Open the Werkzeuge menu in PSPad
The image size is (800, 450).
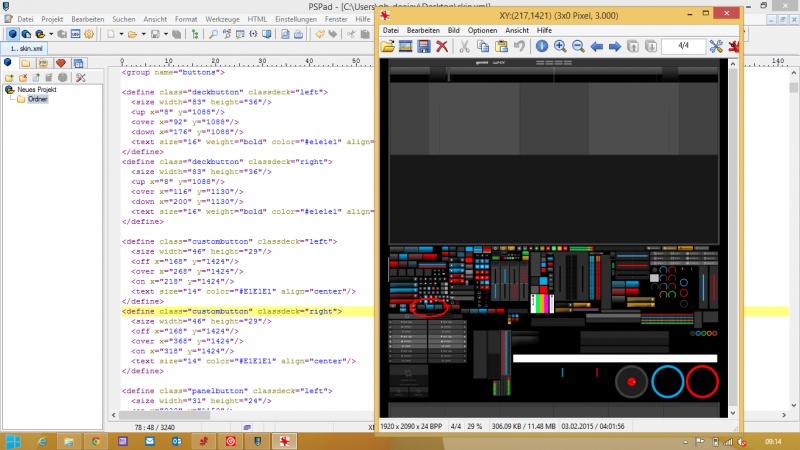pos(222,19)
